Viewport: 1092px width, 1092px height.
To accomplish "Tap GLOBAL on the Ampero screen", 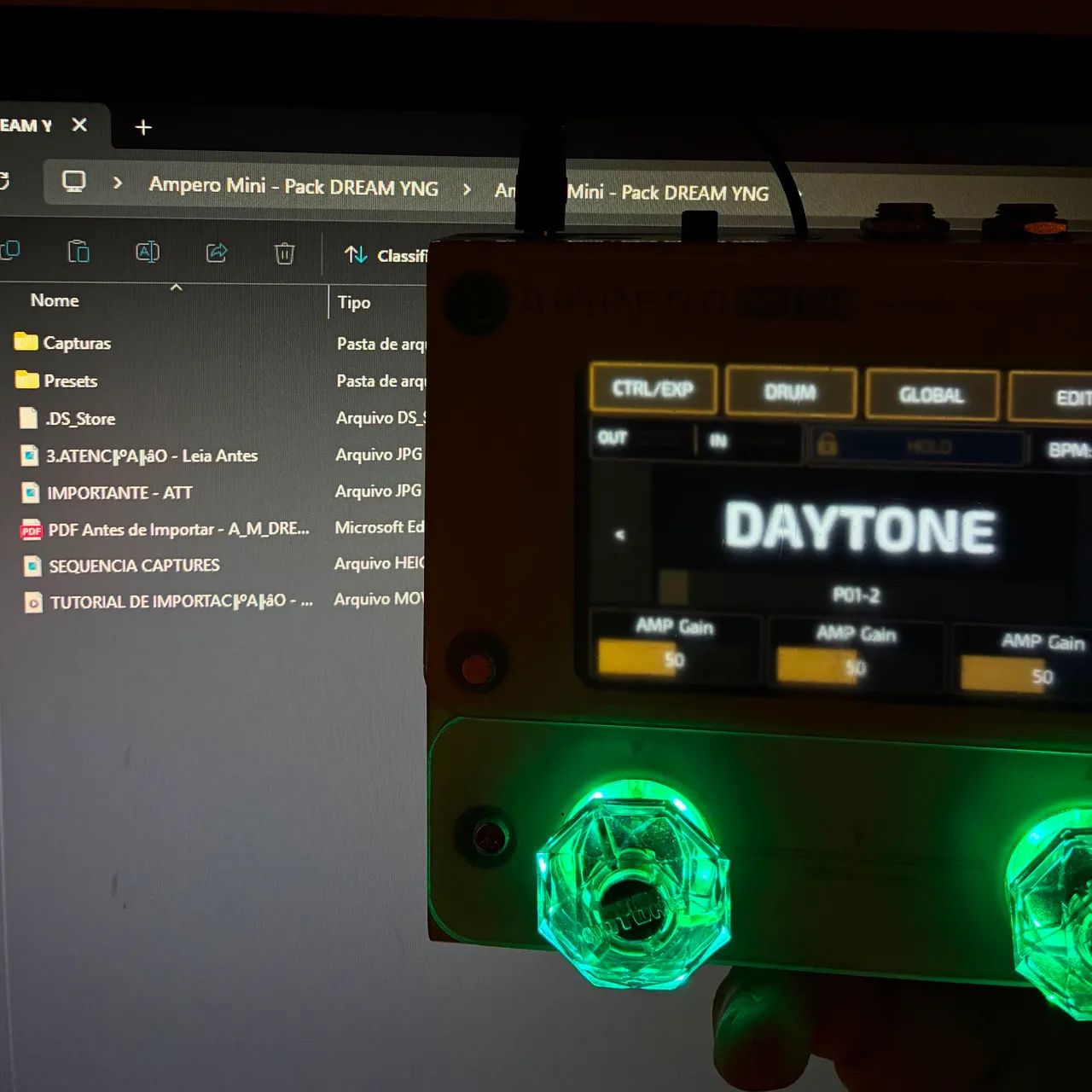I will (x=932, y=395).
